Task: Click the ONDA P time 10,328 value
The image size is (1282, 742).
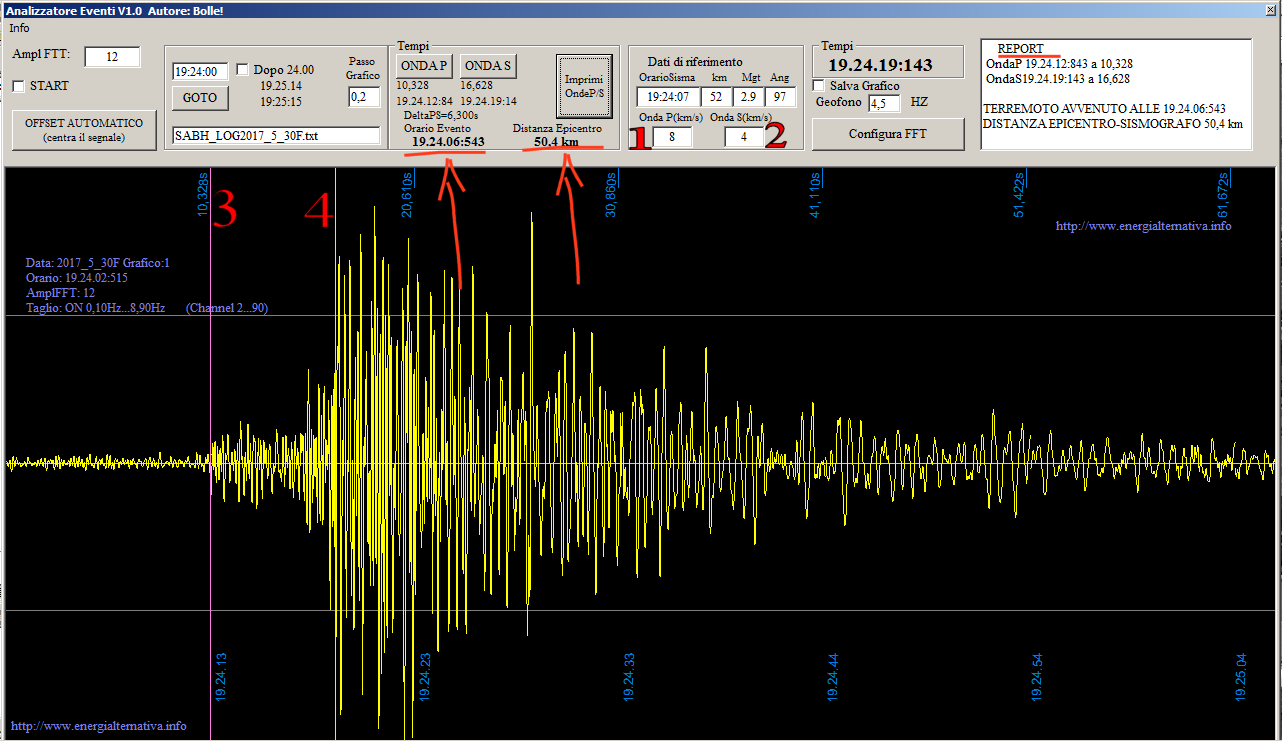Action: 413,86
